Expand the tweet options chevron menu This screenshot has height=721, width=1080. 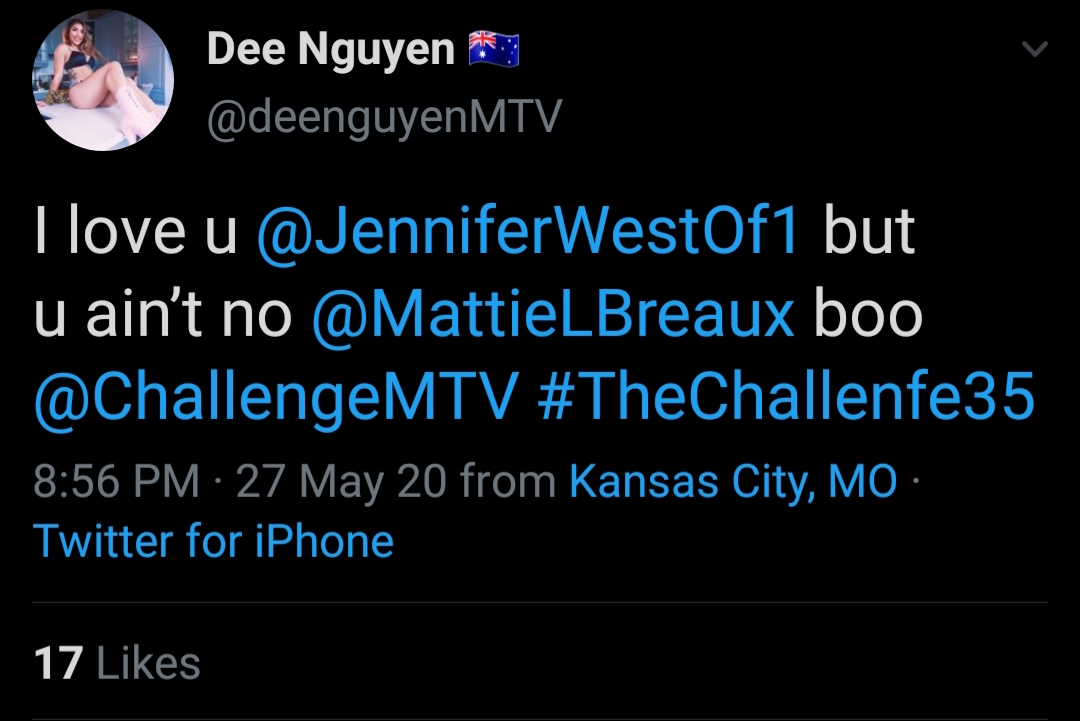[x=1034, y=49]
